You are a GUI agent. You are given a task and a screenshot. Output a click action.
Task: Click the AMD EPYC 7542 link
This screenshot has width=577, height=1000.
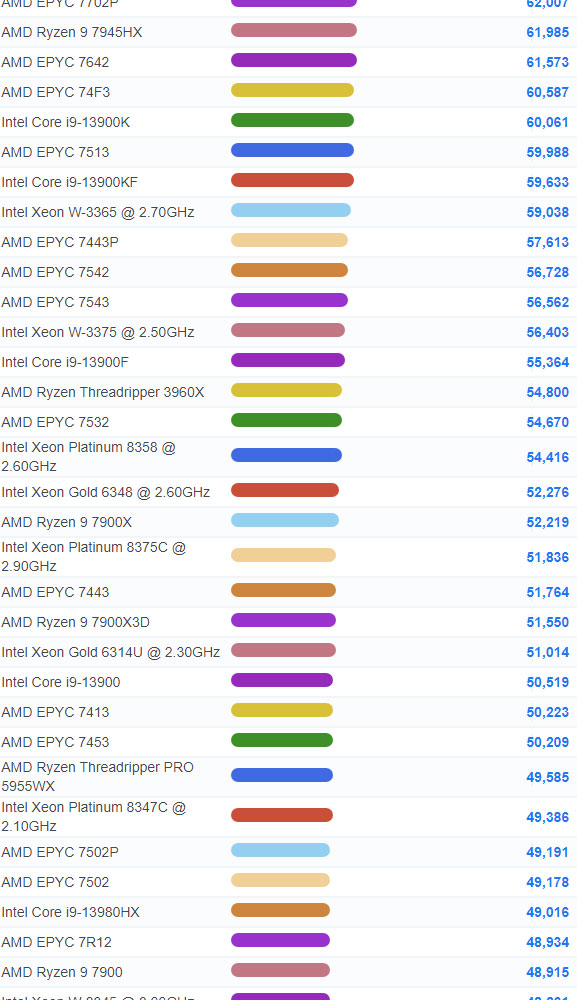pos(55,272)
